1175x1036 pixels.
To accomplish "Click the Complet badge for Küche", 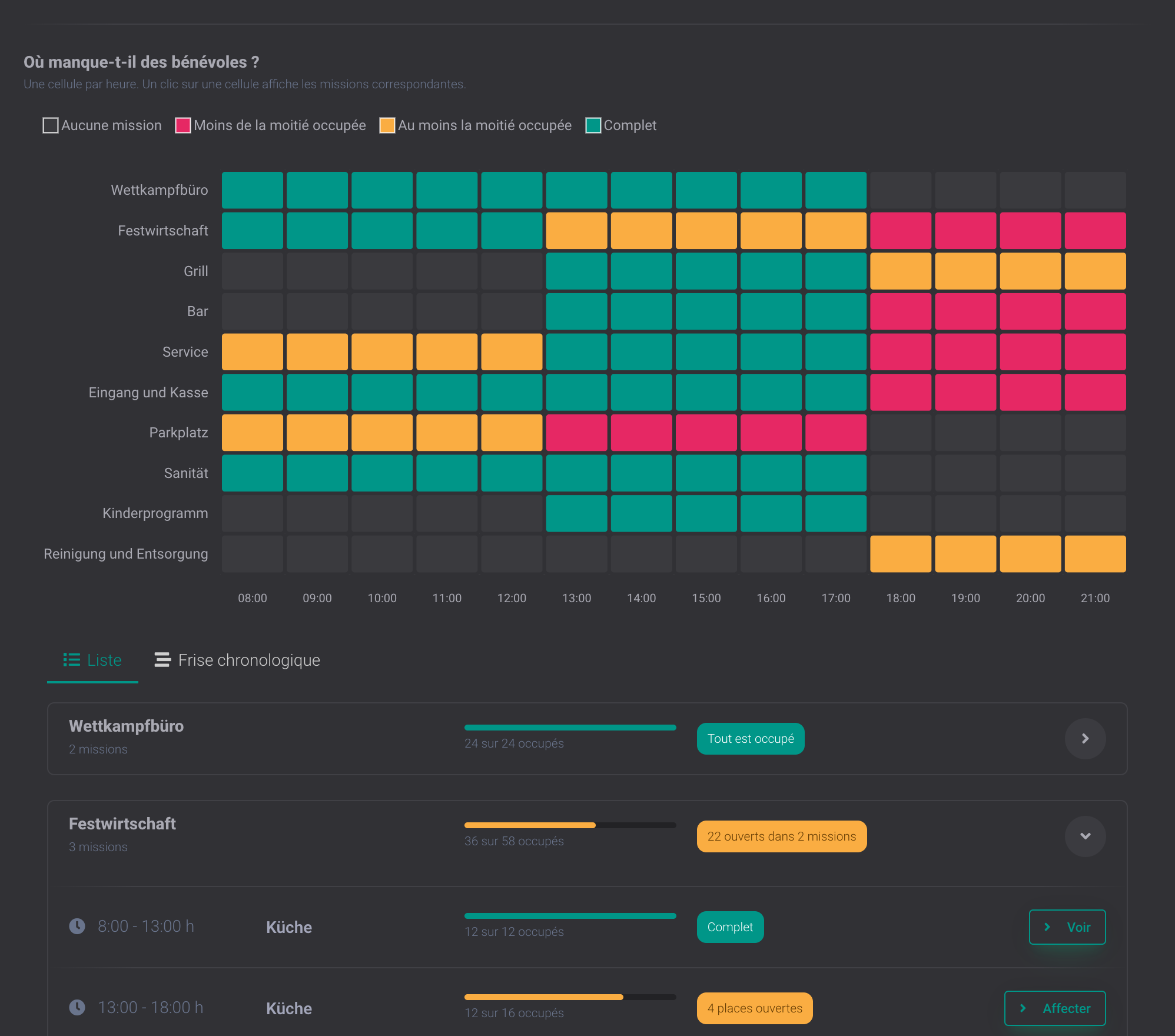I will pyautogui.click(x=730, y=927).
